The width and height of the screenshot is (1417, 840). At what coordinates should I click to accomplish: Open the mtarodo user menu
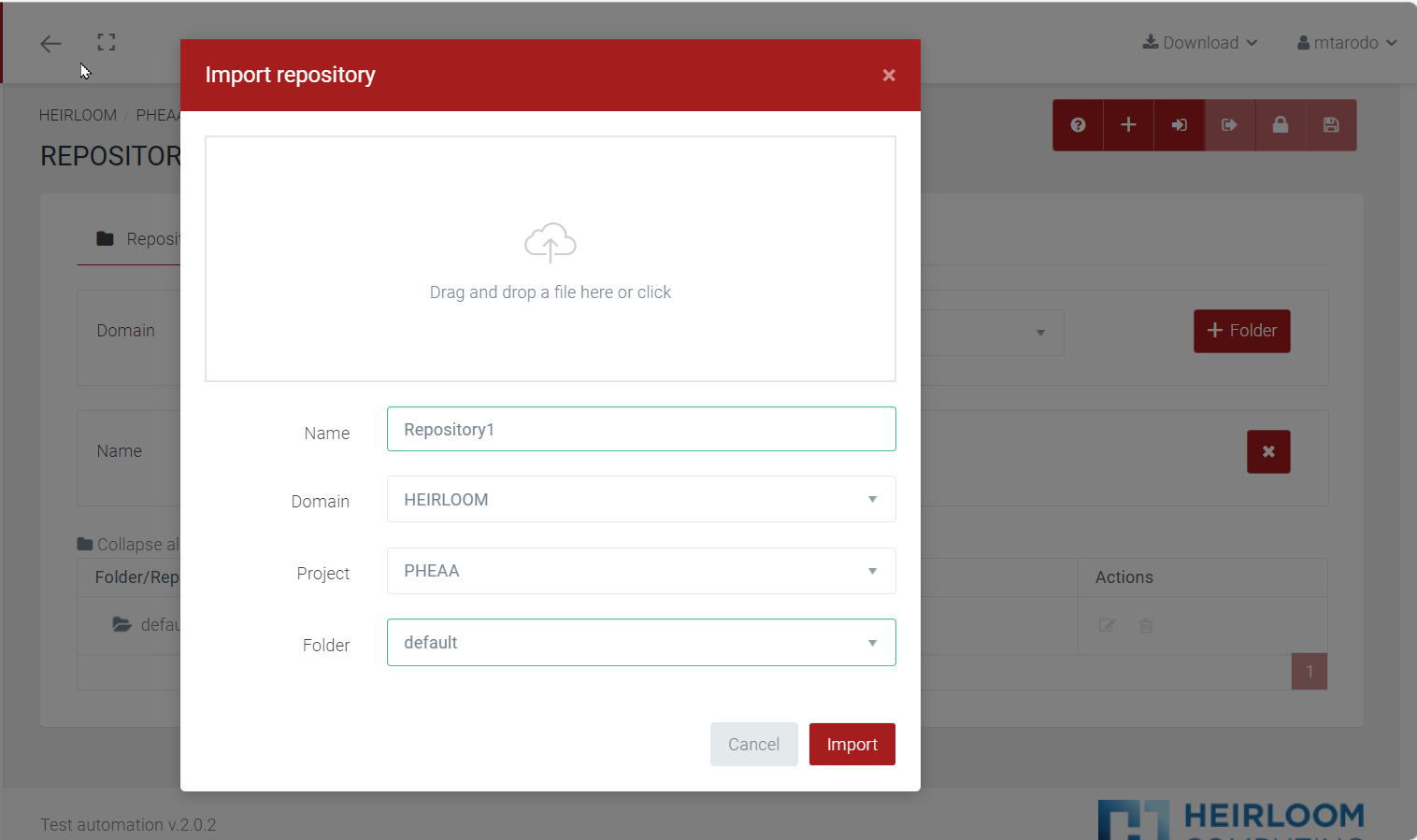pos(1347,42)
